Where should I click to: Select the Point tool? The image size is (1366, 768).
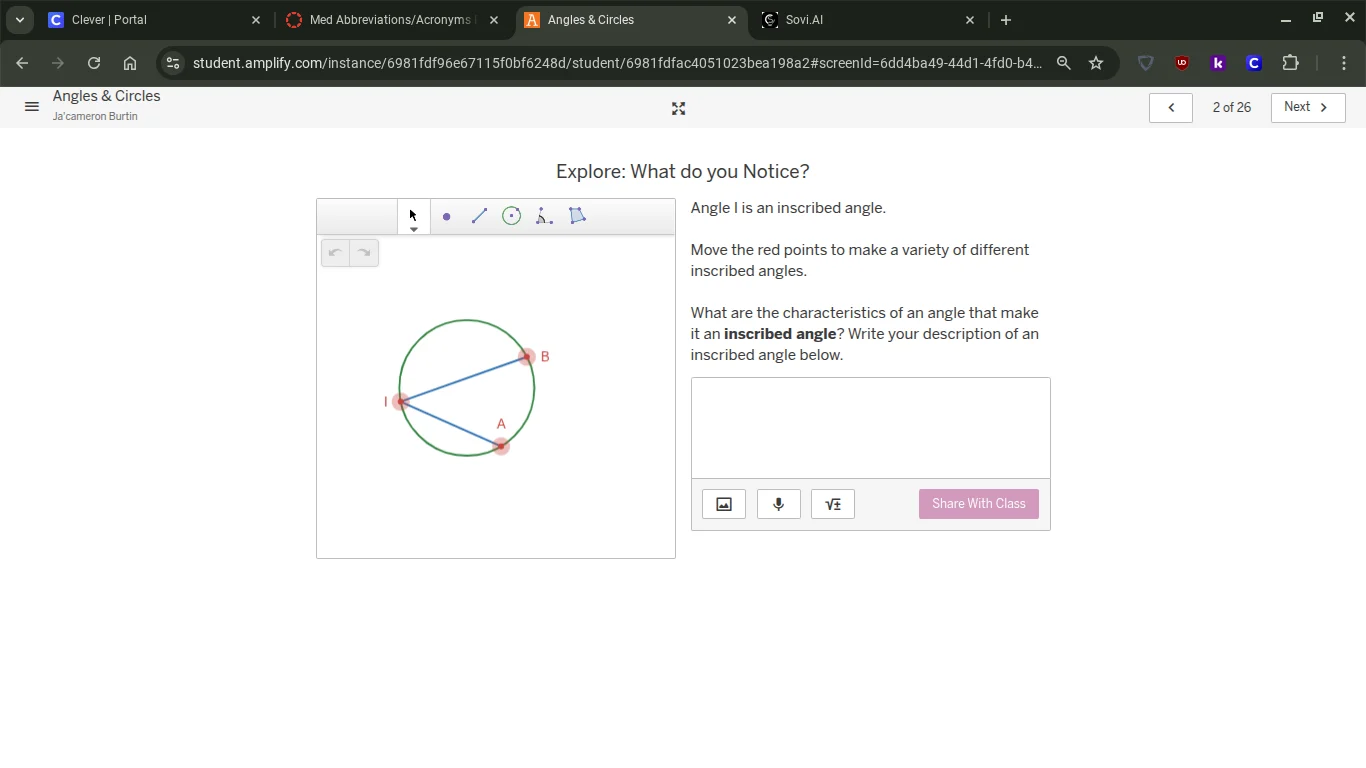coord(446,216)
